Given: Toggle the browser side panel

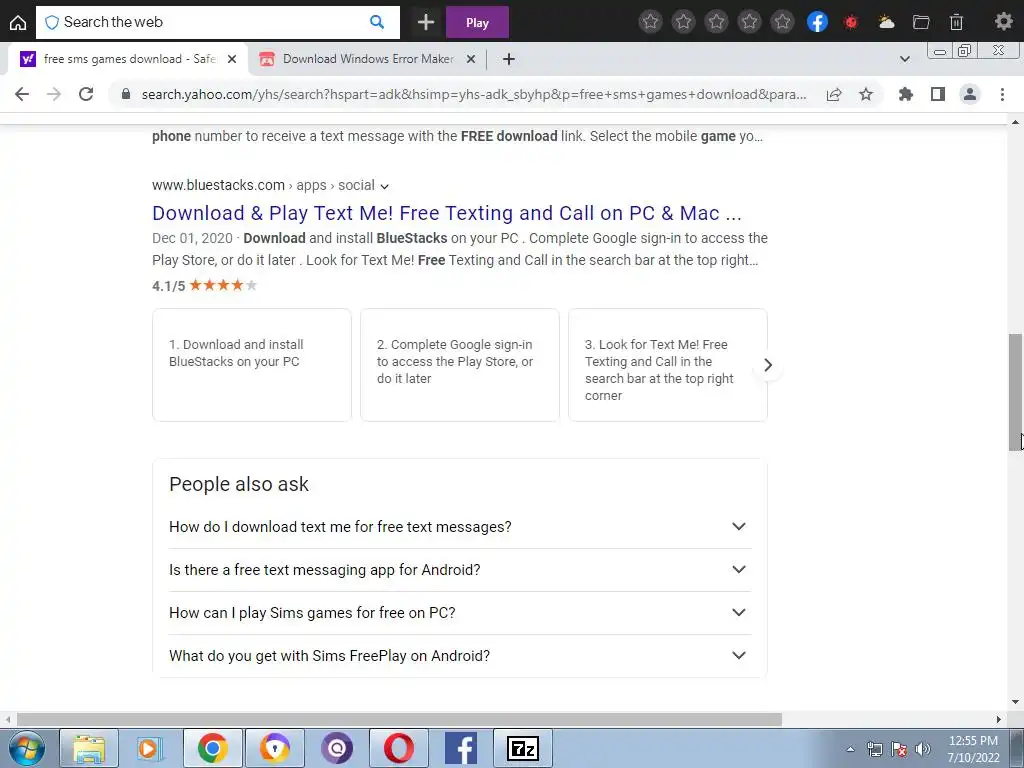Looking at the screenshot, I should click(938, 94).
